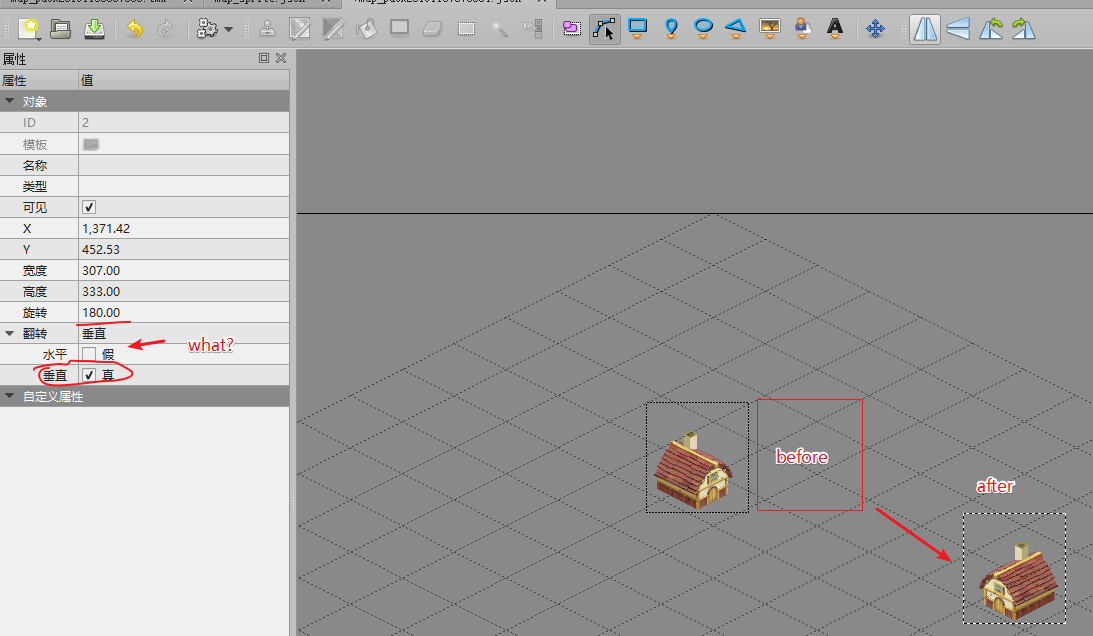
Task: Select the Insert Rectangle tool
Action: point(637,29)
